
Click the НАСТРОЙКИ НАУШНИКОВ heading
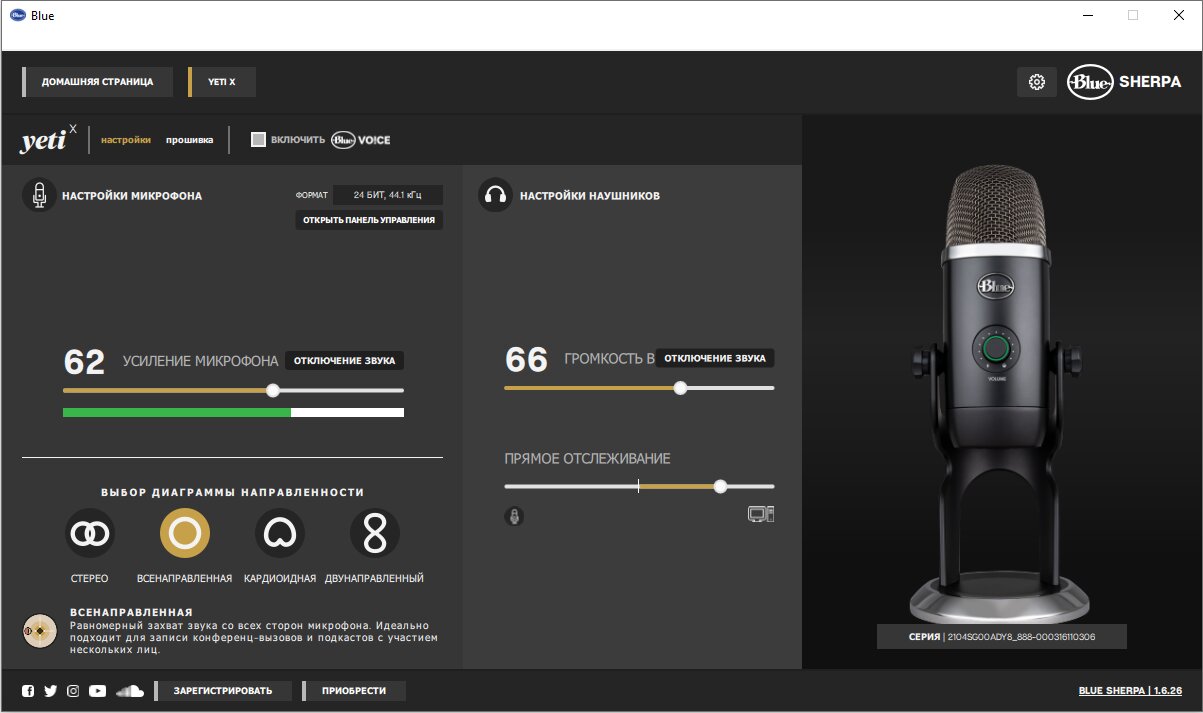tap(590, 196)
